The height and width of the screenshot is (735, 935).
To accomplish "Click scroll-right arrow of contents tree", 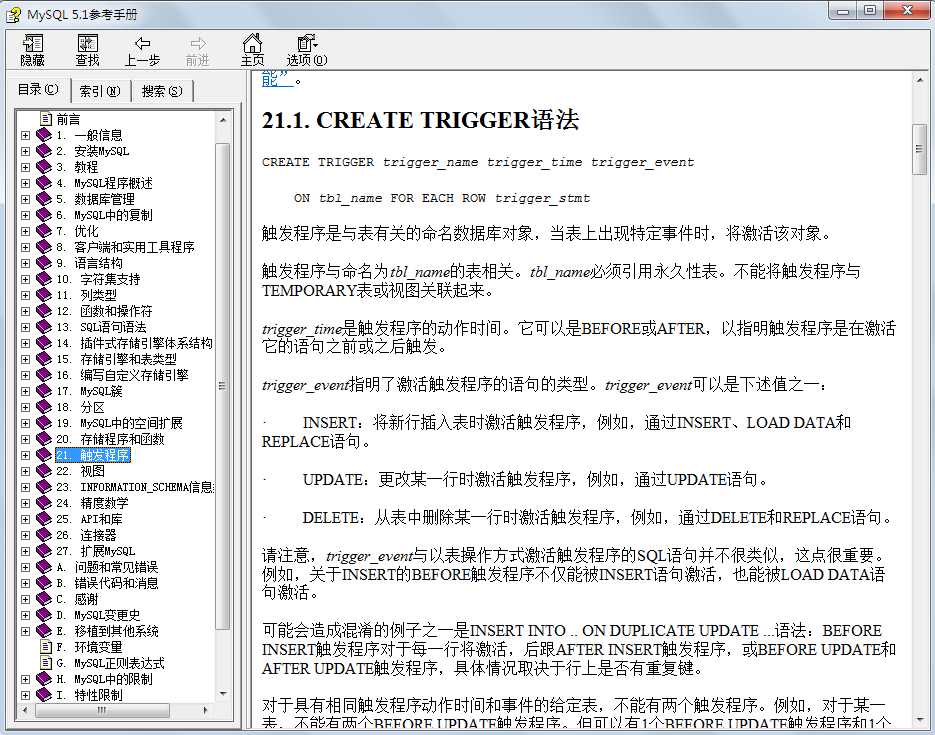I will point(206,710).
